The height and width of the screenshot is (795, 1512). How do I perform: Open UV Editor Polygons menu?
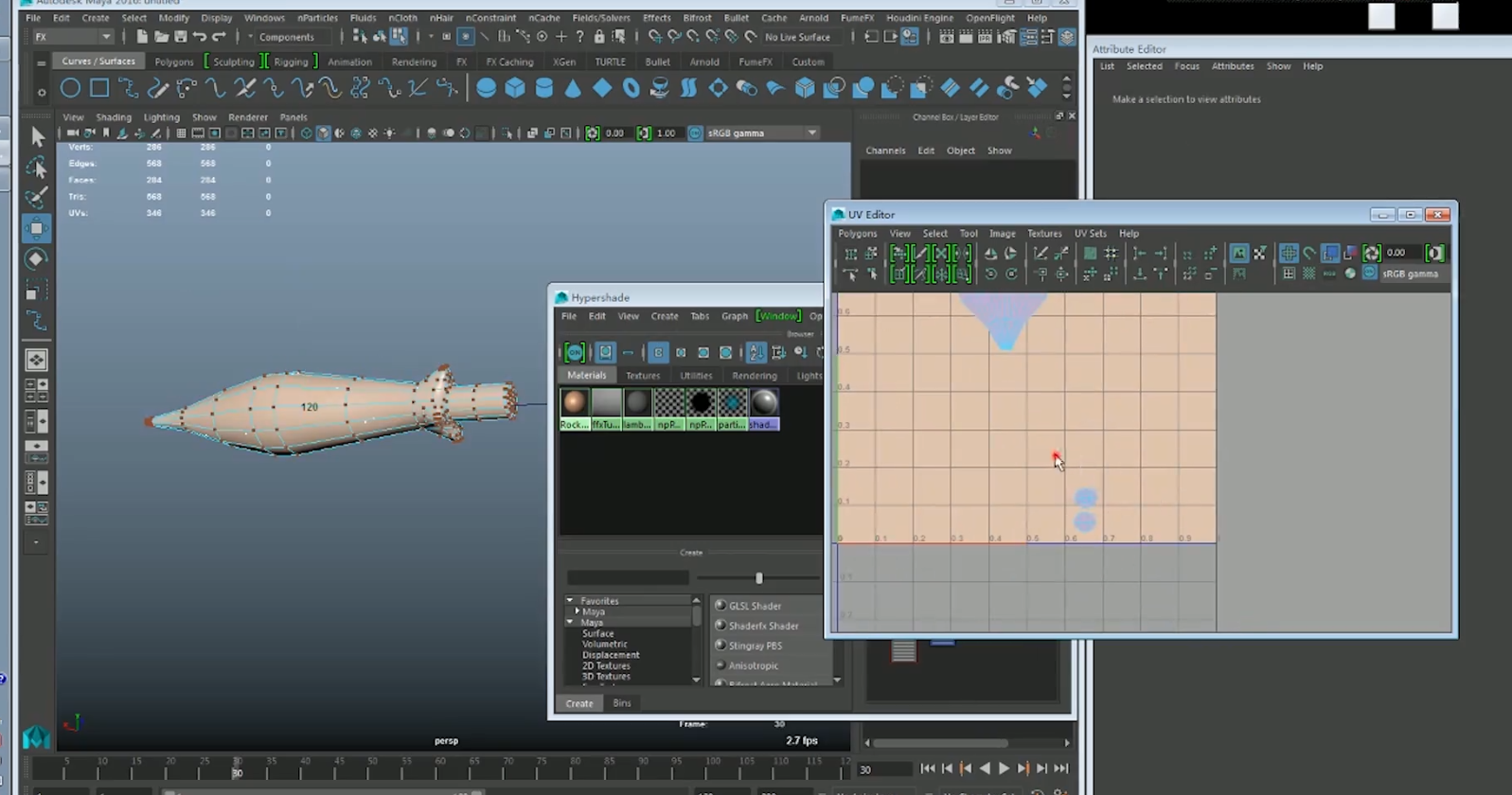pos(857,234)
